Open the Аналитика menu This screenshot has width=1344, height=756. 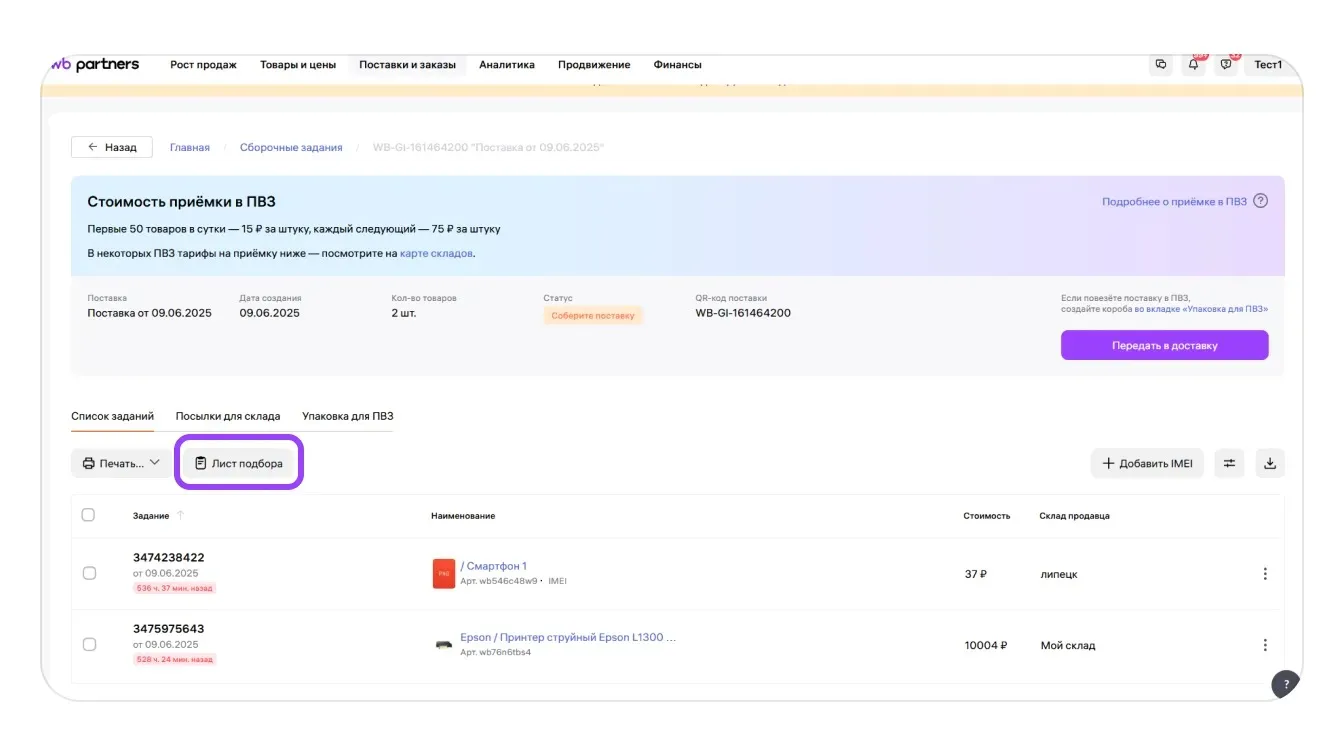[506, 65]
